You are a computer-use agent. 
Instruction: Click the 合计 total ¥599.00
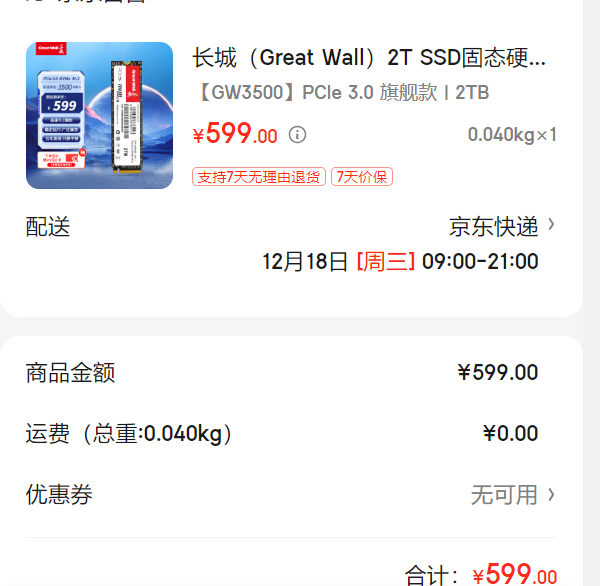[x=514, y=574]
